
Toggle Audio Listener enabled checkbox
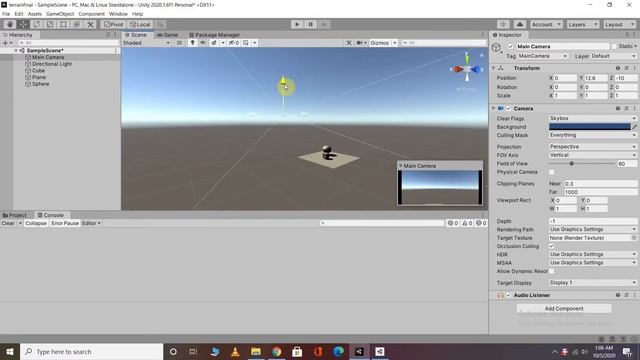click(508, 295)
